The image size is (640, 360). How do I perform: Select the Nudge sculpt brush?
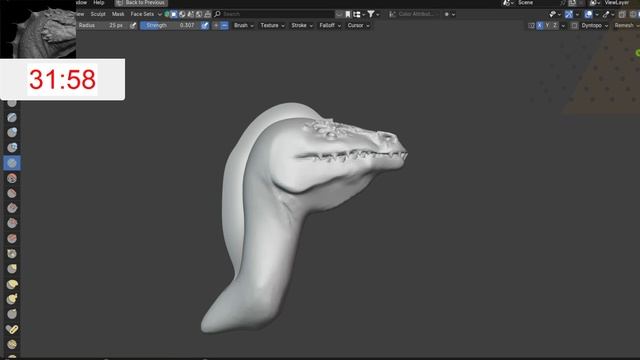click(12, 344)
